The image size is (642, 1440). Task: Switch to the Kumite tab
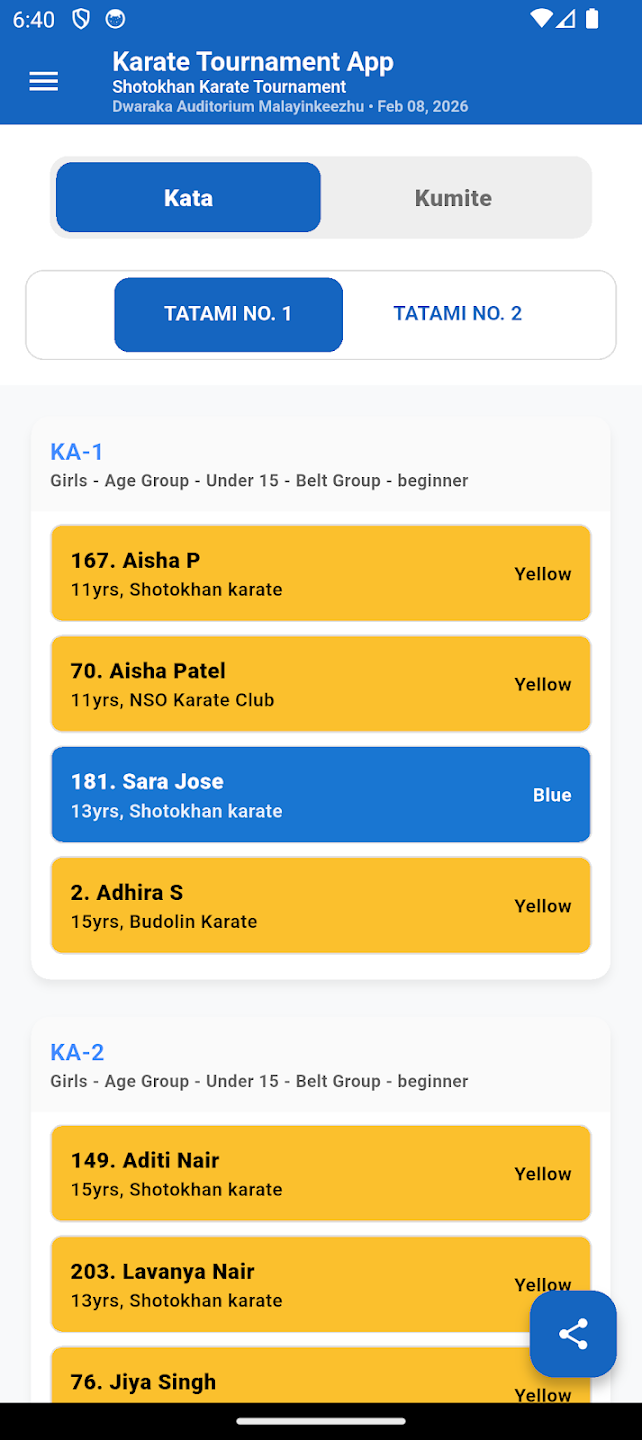[453, 197]
